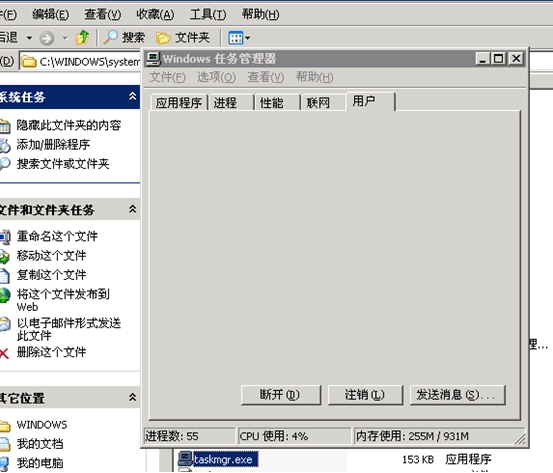The width and height of the screenshot is (553, 473).
Task: Click the envelope icon for emailing this file
Action: [x=5, y=324]
